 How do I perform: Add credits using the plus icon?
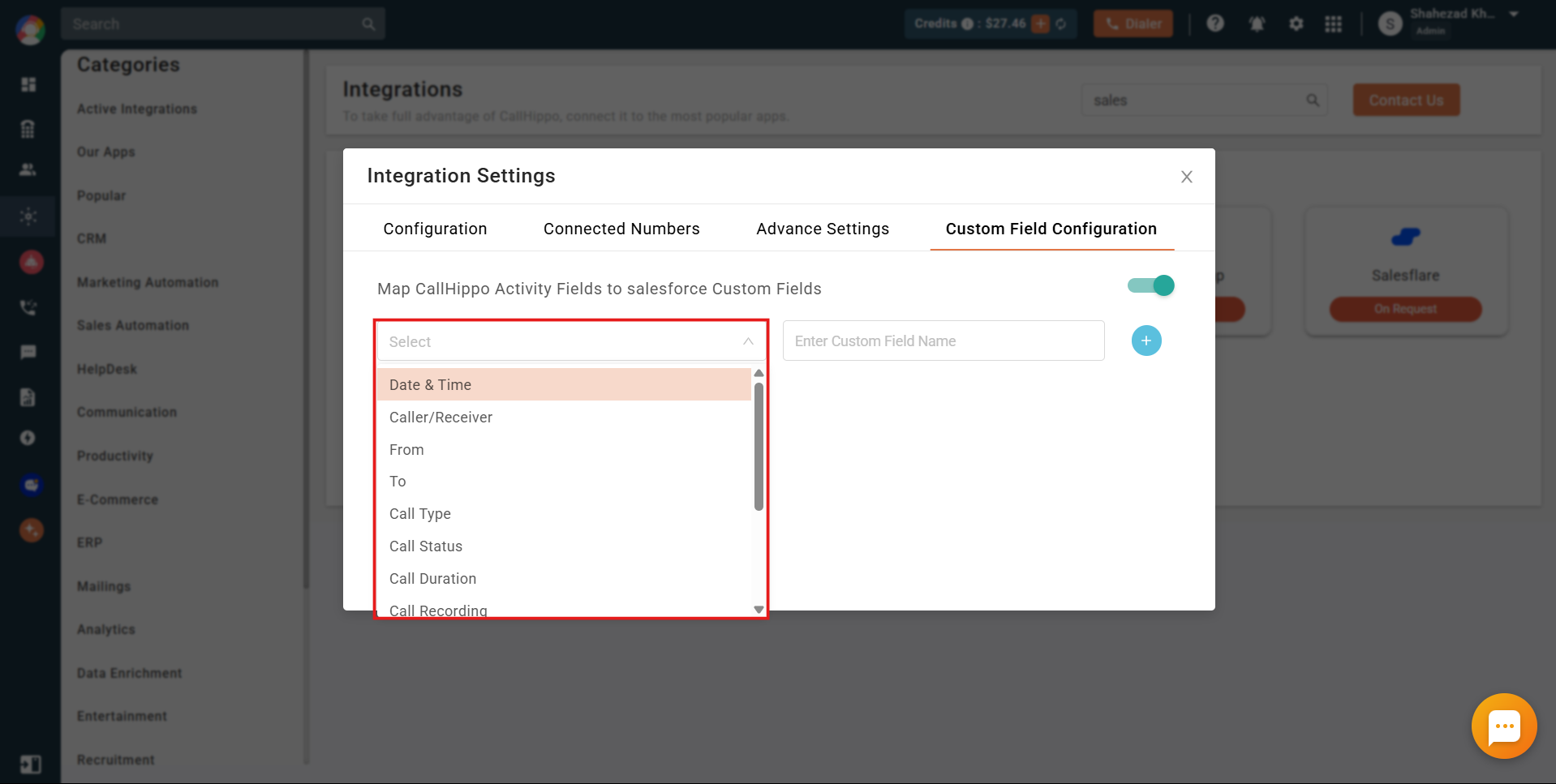1040,24
